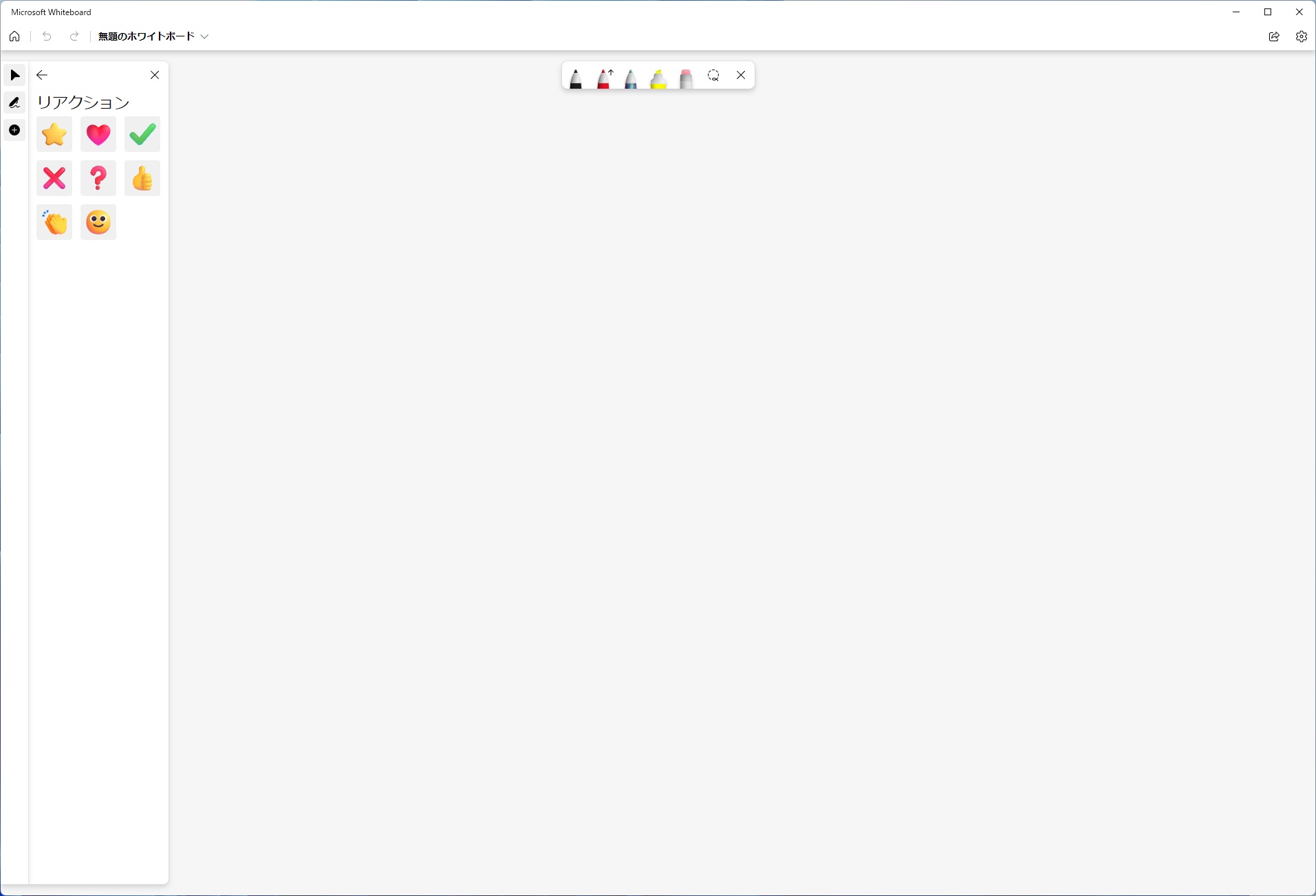Open the whiteboard title dropdown
The image size is (1316, 896).
pos(204,36)
